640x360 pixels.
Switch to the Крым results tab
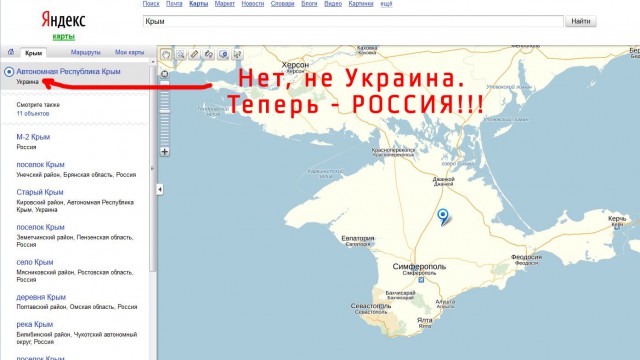(x=33, y=53)
